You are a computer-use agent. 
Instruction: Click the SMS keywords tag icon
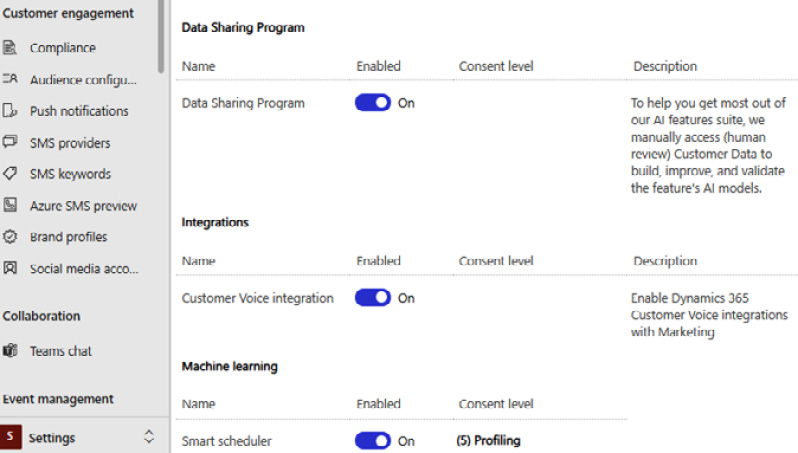coord(10,174)
